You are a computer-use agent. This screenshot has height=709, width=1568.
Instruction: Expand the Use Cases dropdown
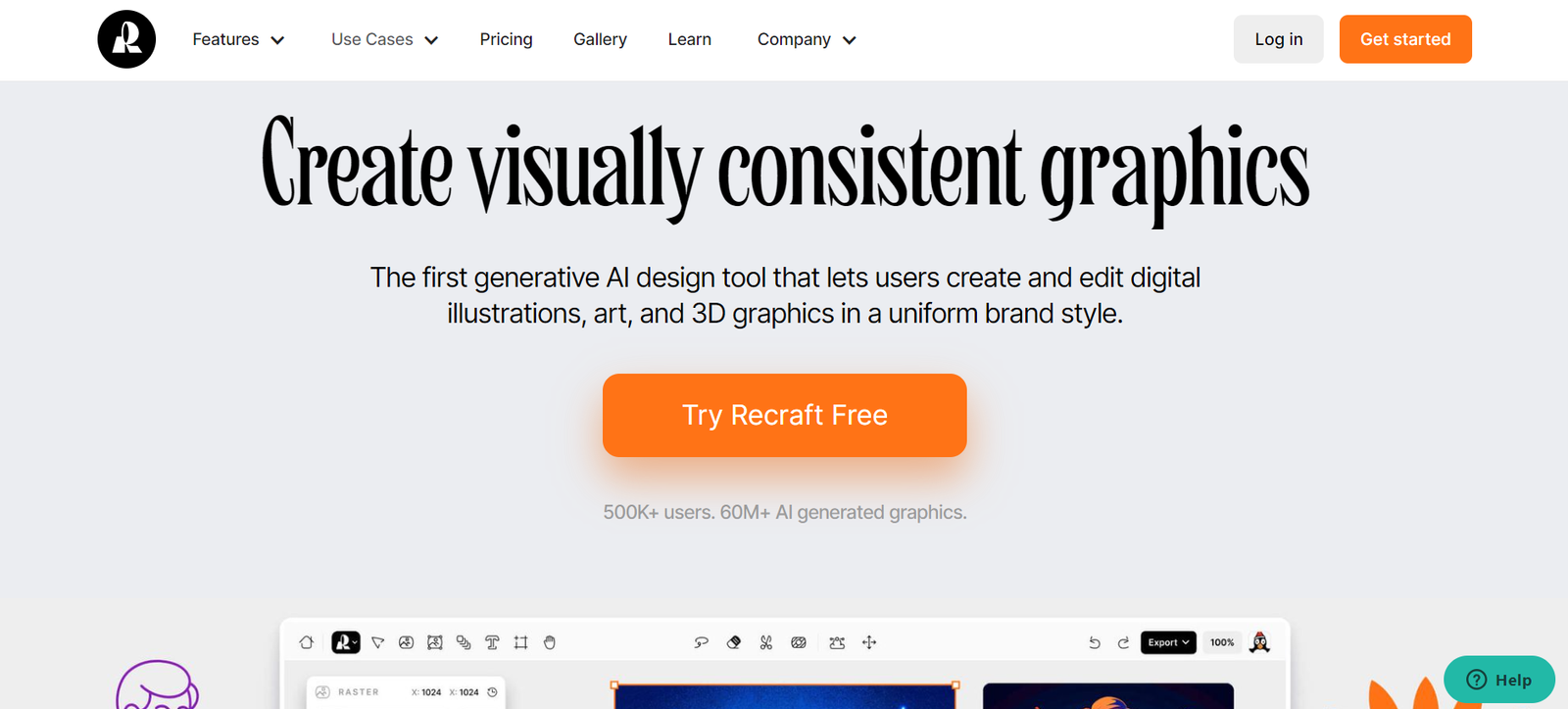point(384,39)
